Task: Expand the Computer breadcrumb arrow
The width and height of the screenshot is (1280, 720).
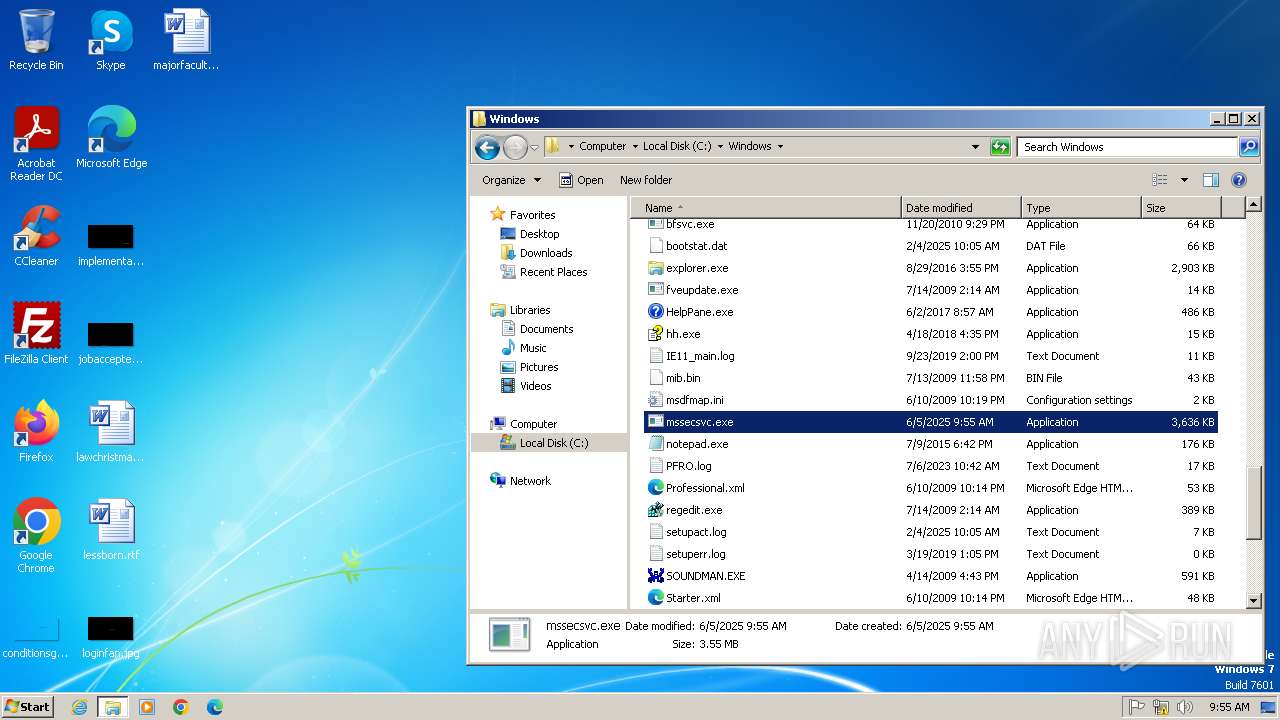Action: 634,146
